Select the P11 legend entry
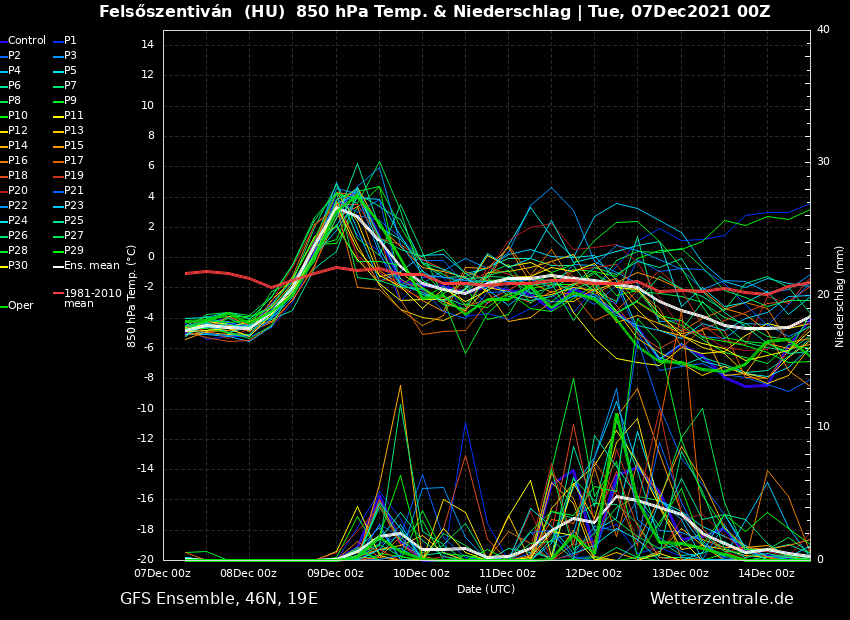The height and width of the screenshot is (620, 850). 73,116
